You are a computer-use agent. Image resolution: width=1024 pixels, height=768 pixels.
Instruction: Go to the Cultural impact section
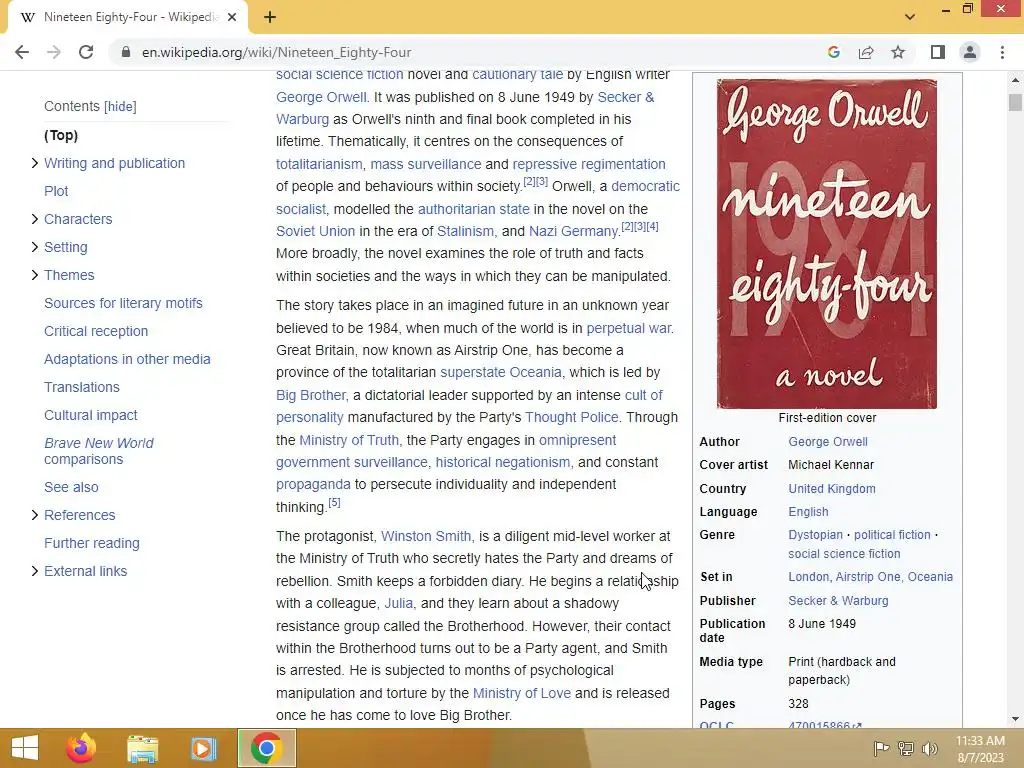[91, 415]
